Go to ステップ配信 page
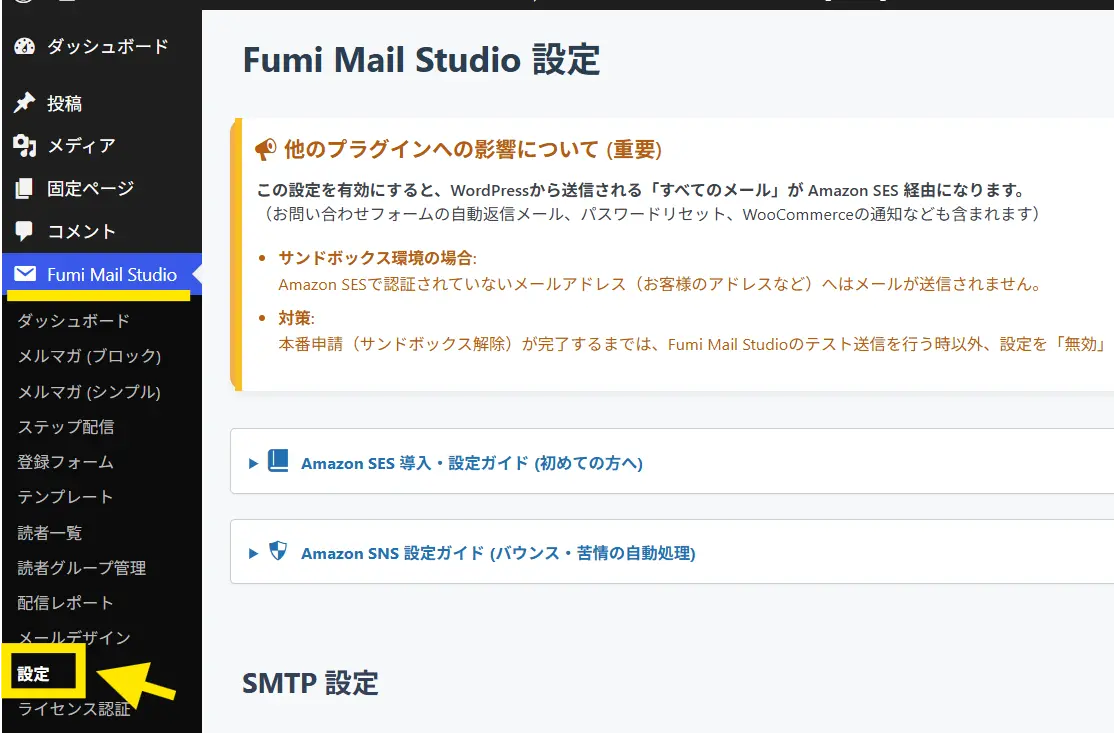The width and height of the screenshot is (1114, 733). [x=66, y=427]
